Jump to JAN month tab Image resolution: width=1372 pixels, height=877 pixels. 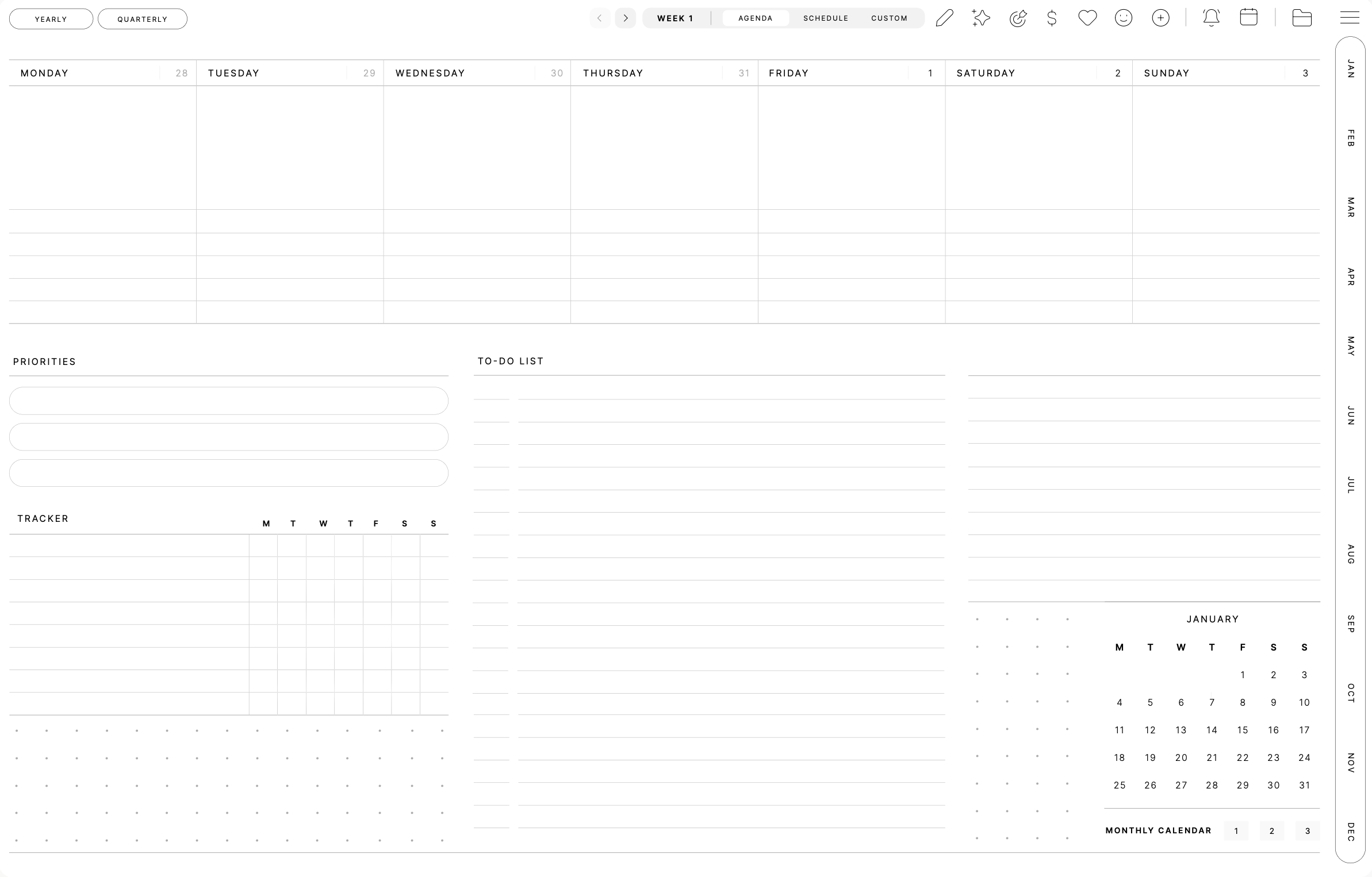(1351, 69)
